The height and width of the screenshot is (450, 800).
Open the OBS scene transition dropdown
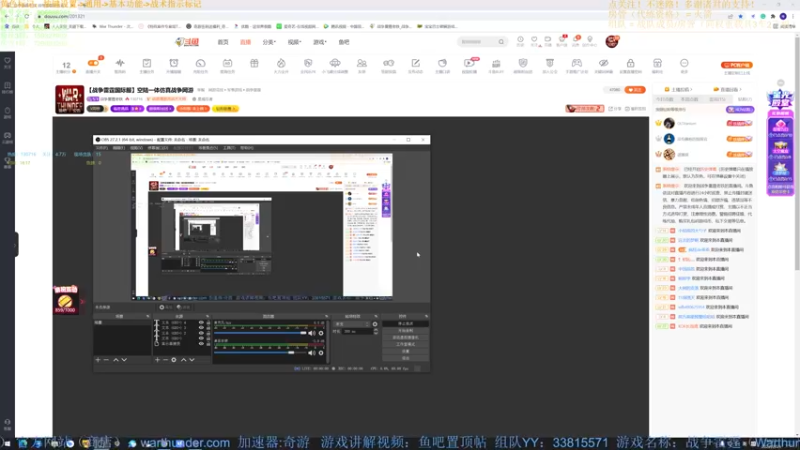[x=352, y=324]
